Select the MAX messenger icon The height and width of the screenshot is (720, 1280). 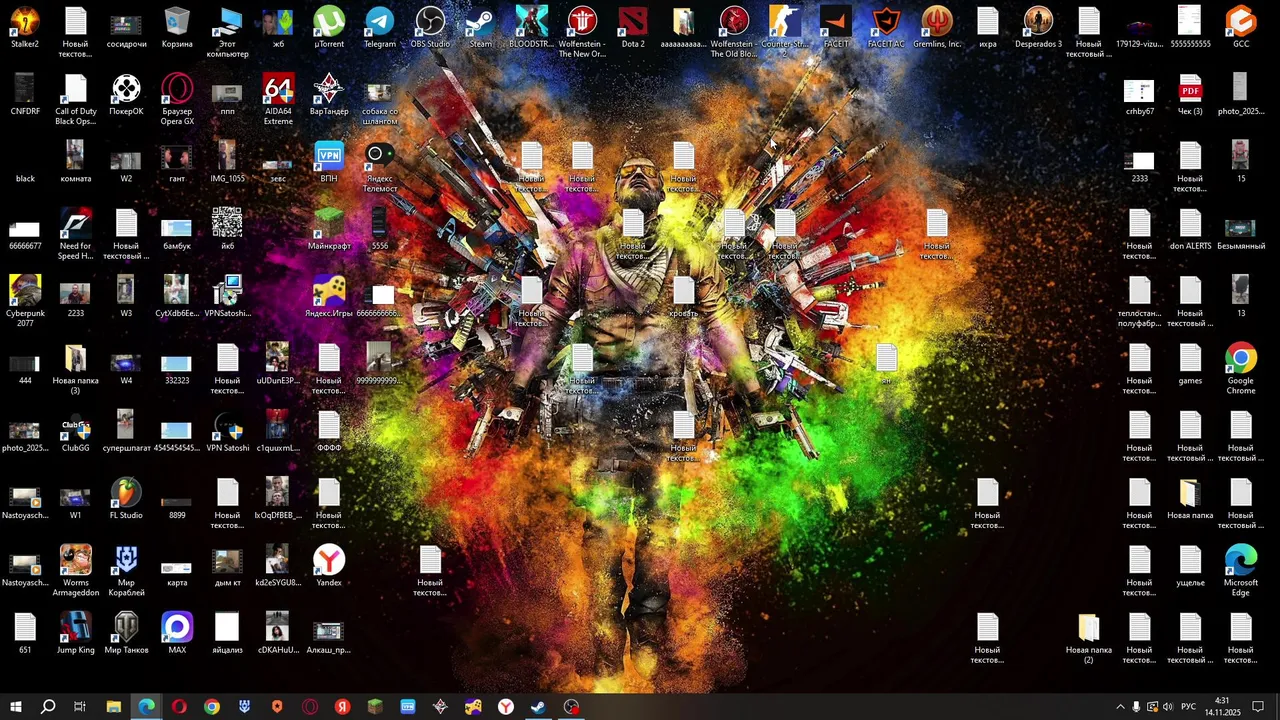coord(177,633)
